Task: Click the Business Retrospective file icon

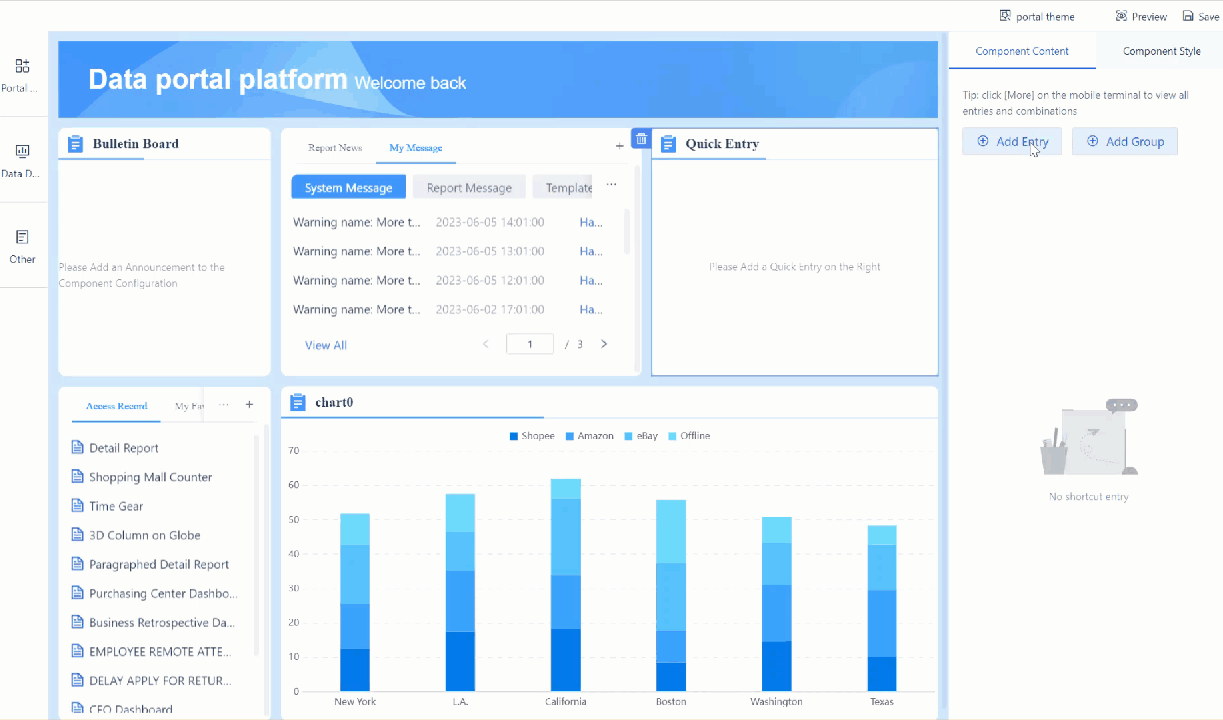Action: [77, 621]
